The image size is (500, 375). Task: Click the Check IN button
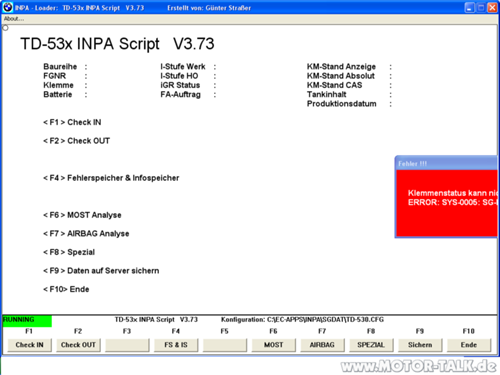[x=29, y=345]
